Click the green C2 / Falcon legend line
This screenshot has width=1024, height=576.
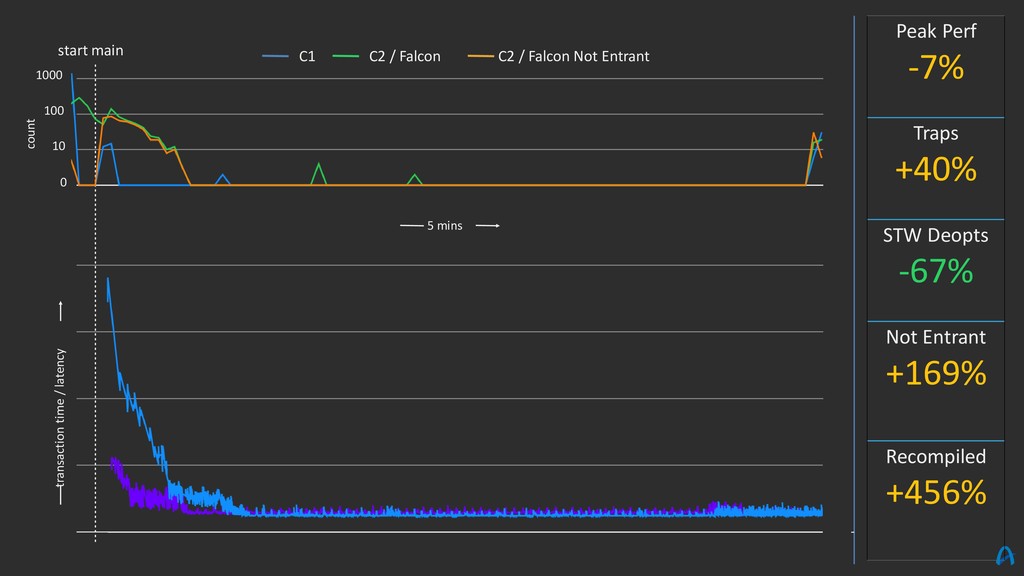(345, 57)
